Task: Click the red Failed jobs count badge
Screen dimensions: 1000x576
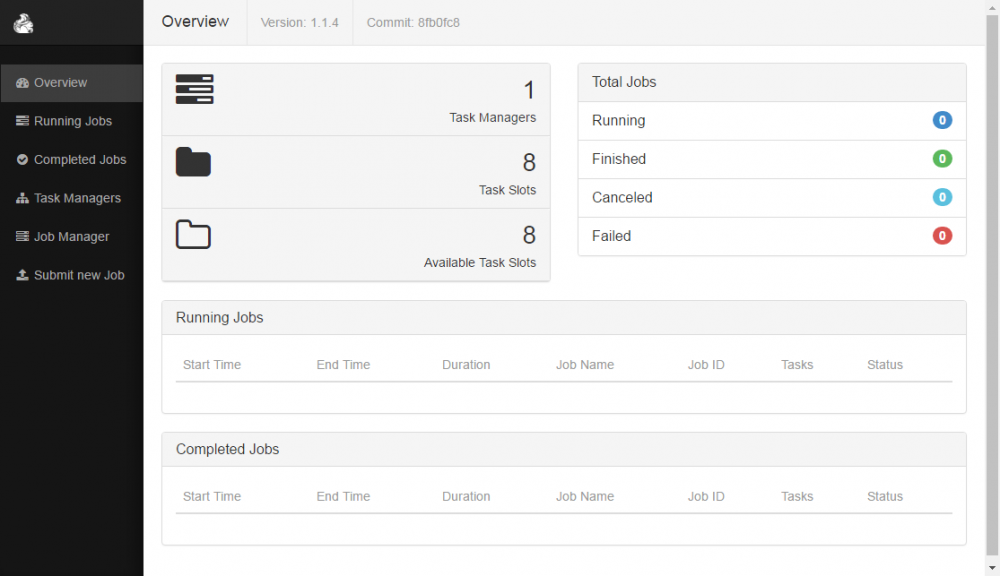Action: (x=942, y=236)
